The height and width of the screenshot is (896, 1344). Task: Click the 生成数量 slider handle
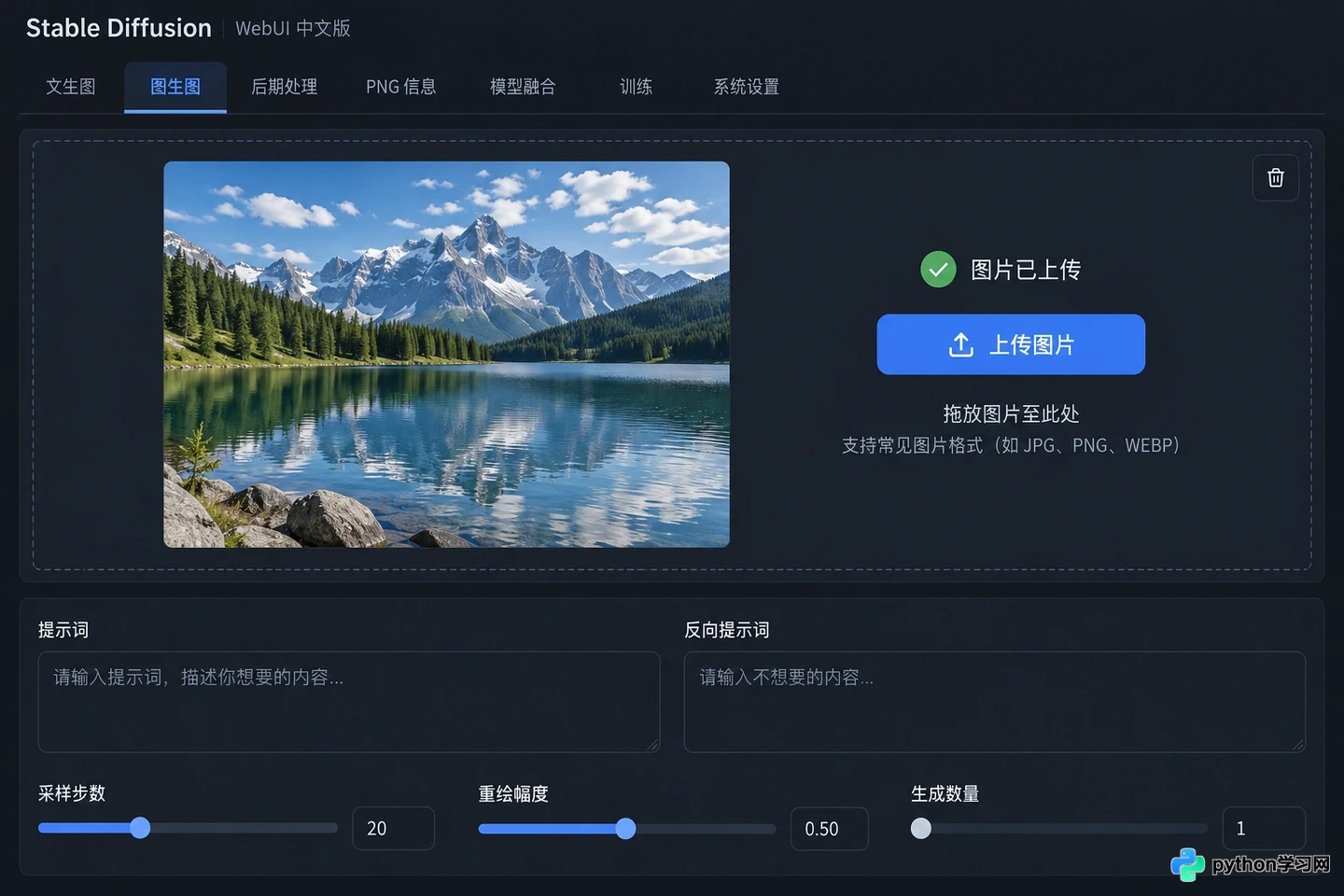click(x=921, y=828)
